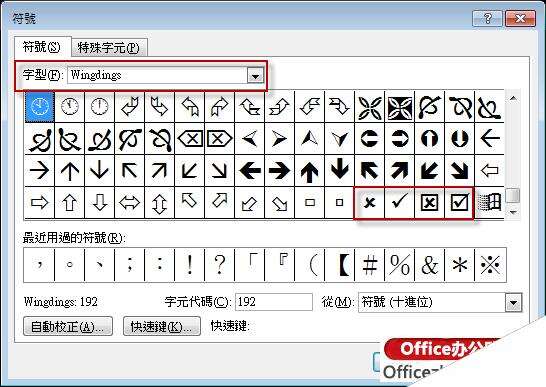546x387 pixels.
Task: Click the symbol grid scrollbar thumb
Action: click(x=513, y=195)
